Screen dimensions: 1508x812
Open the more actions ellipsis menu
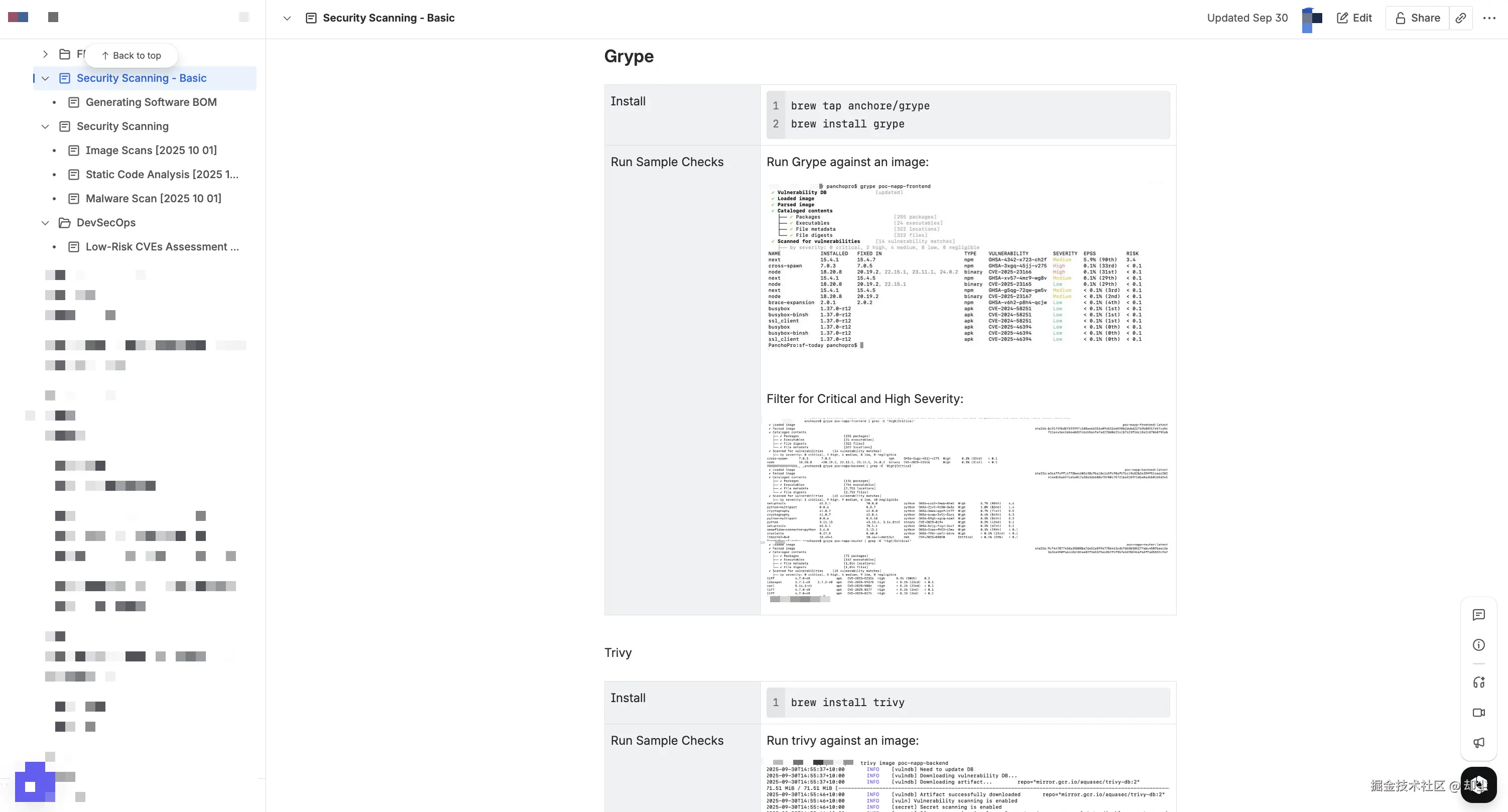click(x=1489, y=18)
